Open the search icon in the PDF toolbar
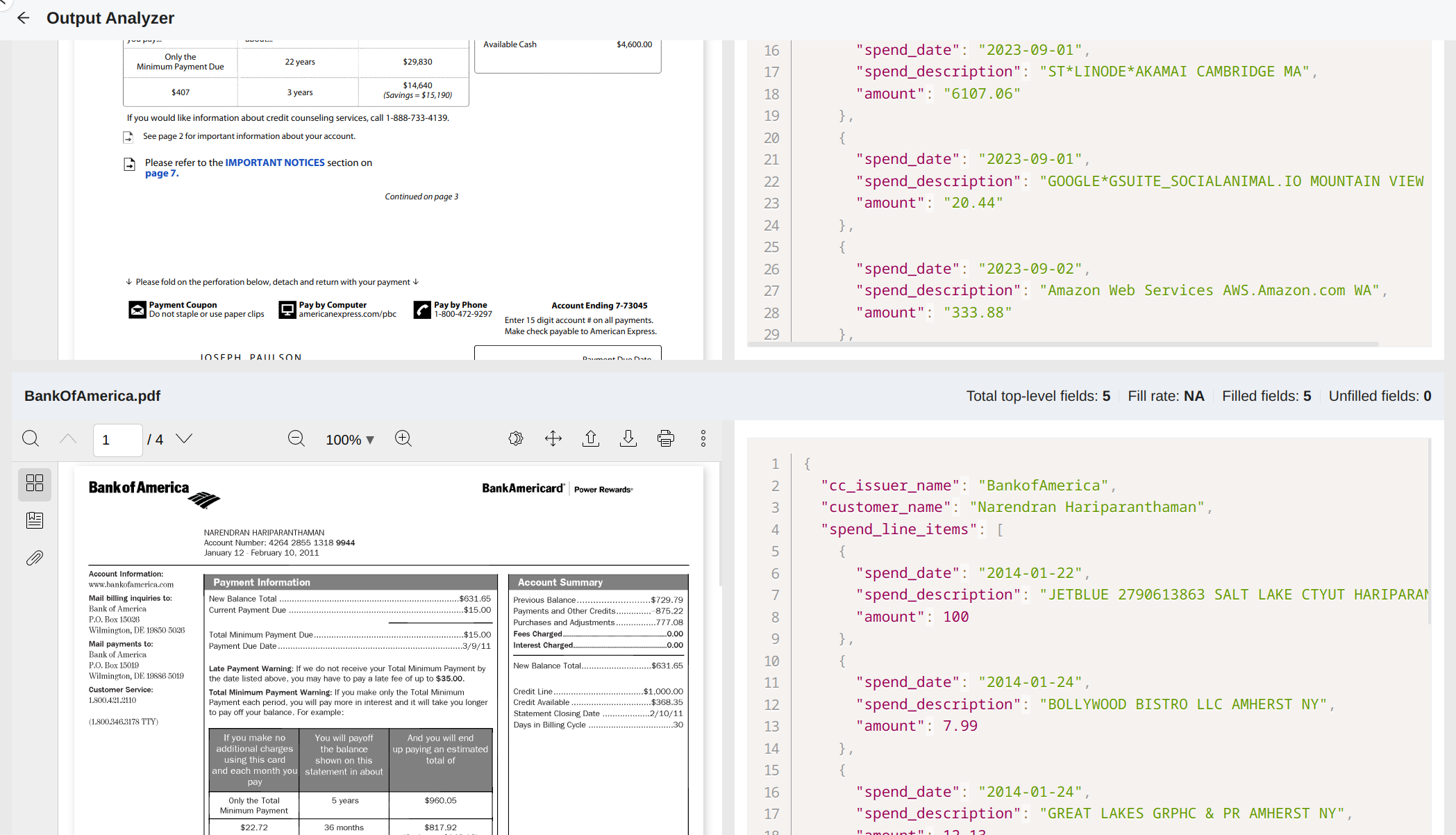The image size is (1456, 835). (31, 438)
